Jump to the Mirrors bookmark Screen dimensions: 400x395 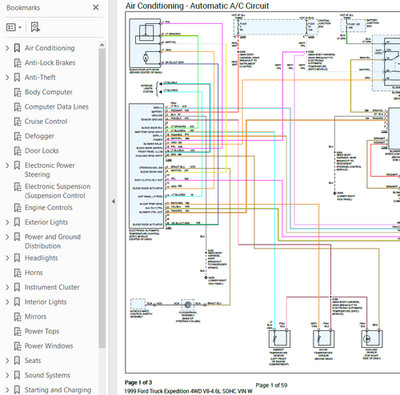pos(36,317)
